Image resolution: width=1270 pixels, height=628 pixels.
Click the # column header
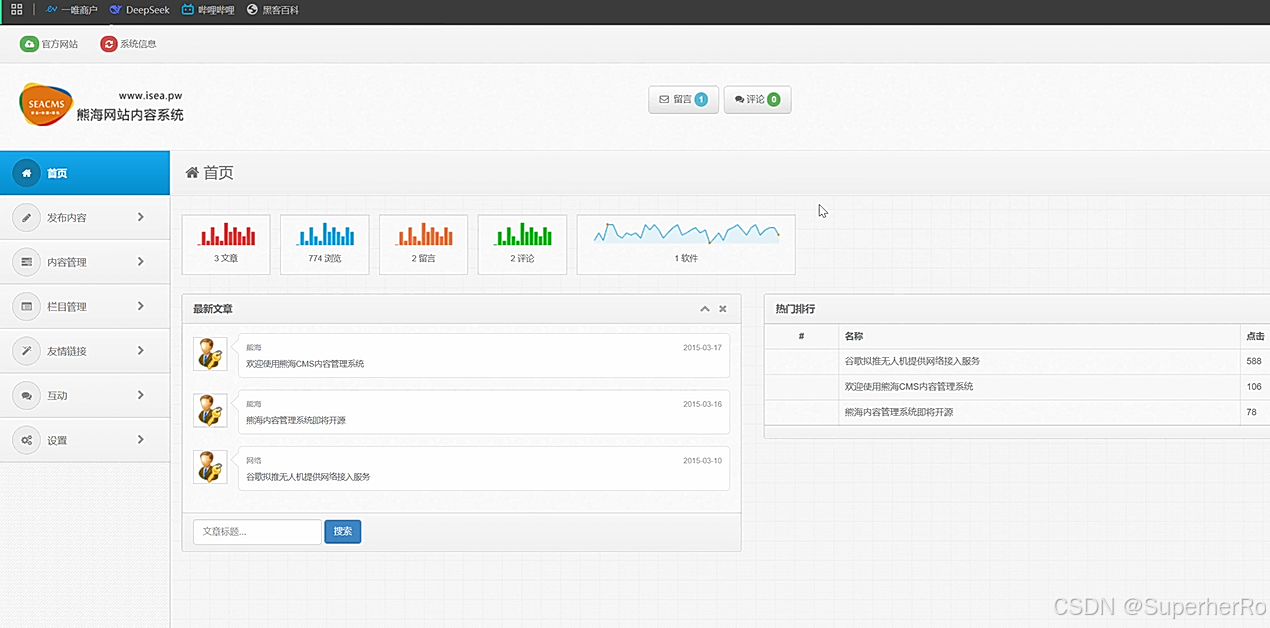[x=801, y=337]
